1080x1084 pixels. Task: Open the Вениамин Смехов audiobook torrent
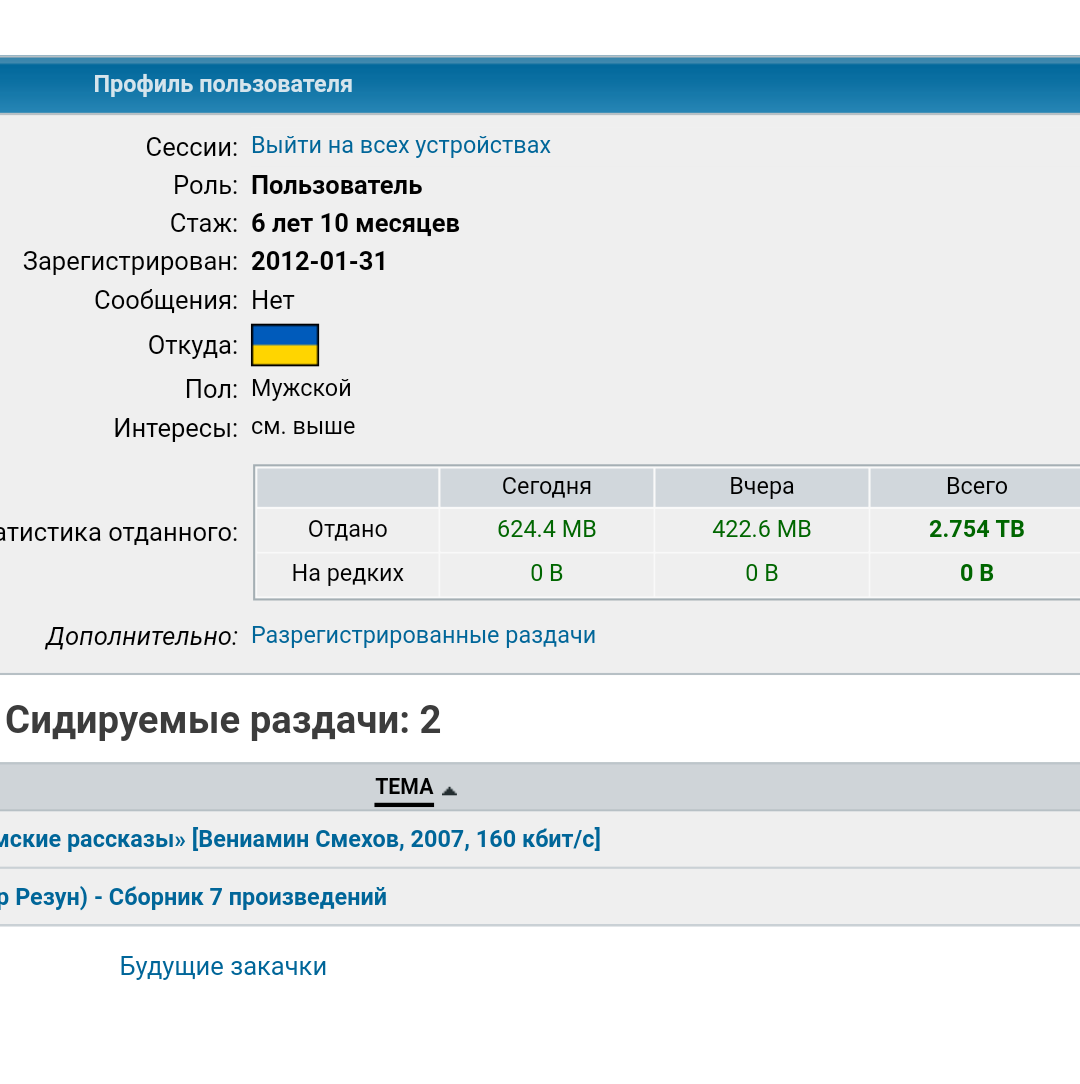click(x=300, y=838)
